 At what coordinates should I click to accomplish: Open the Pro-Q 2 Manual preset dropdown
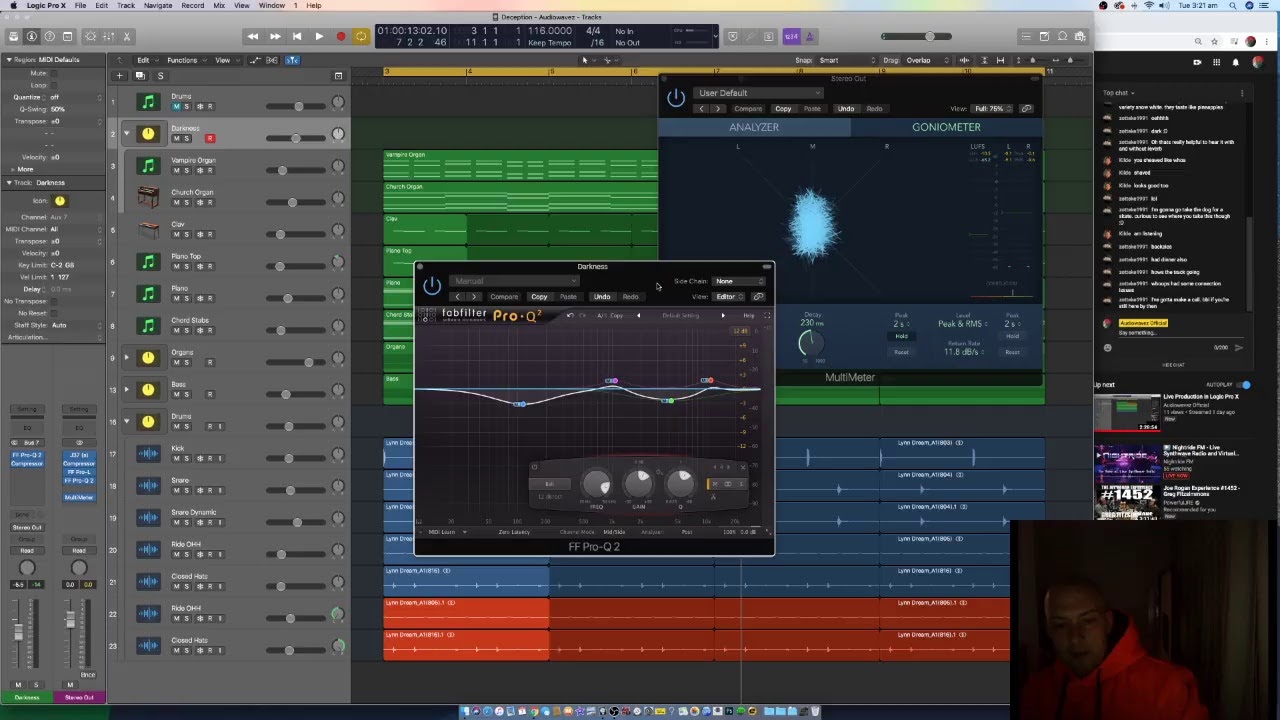click(x=514, y=281)
